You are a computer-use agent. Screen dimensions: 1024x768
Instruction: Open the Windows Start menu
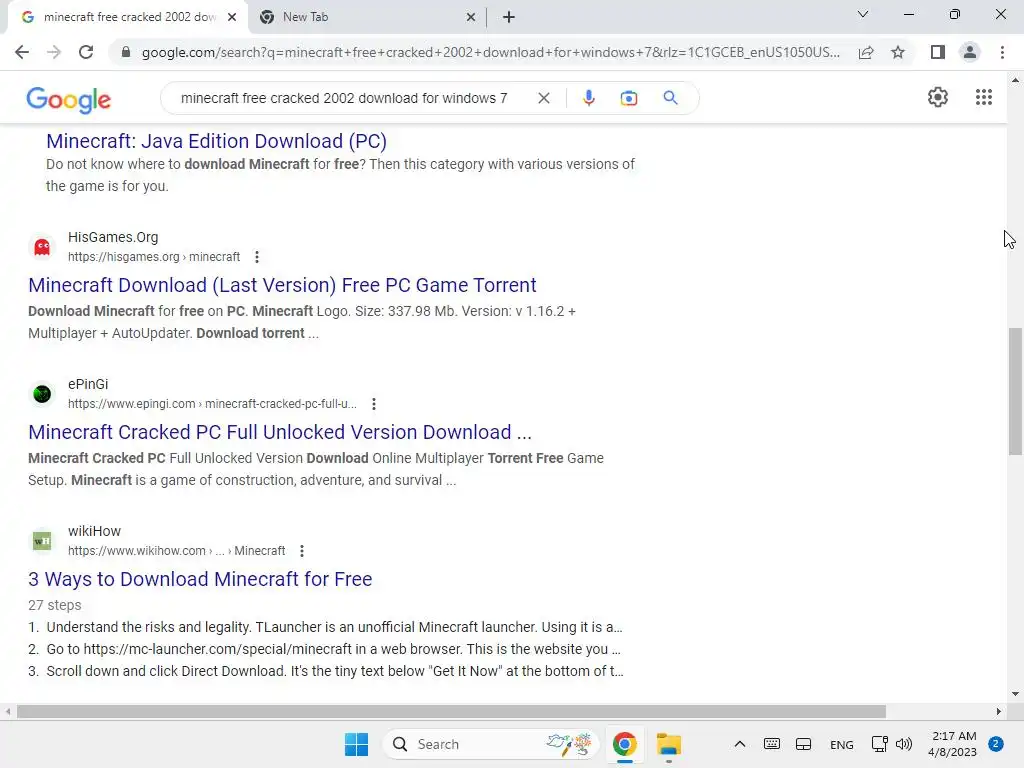[x=357, y=744]
